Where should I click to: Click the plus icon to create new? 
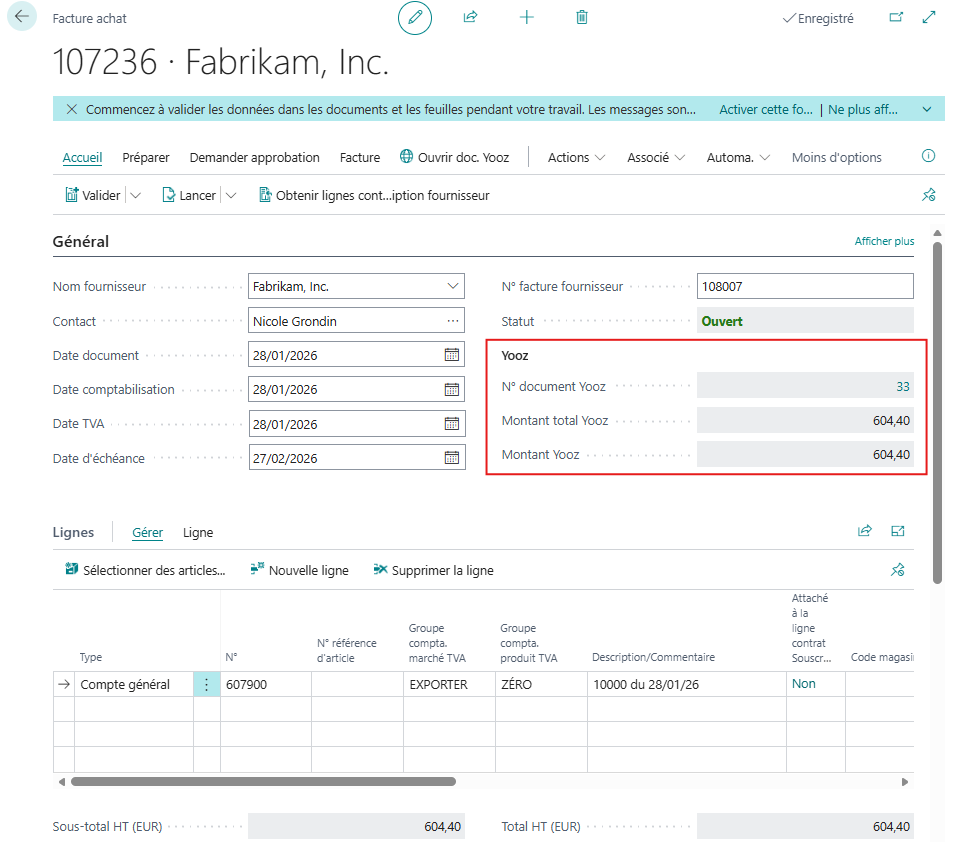pos(527,18)
